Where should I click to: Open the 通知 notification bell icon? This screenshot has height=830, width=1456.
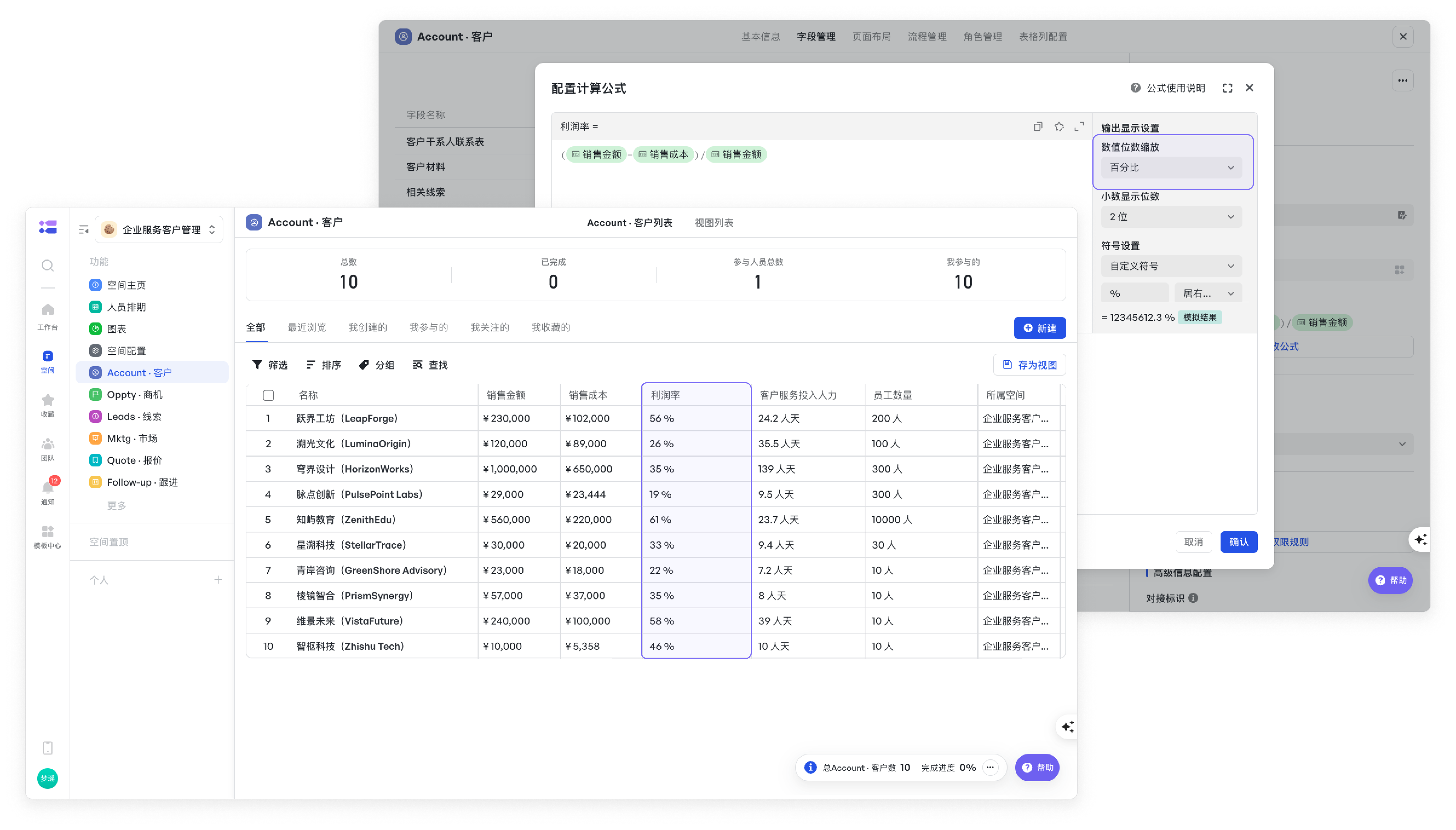(47, 492)
